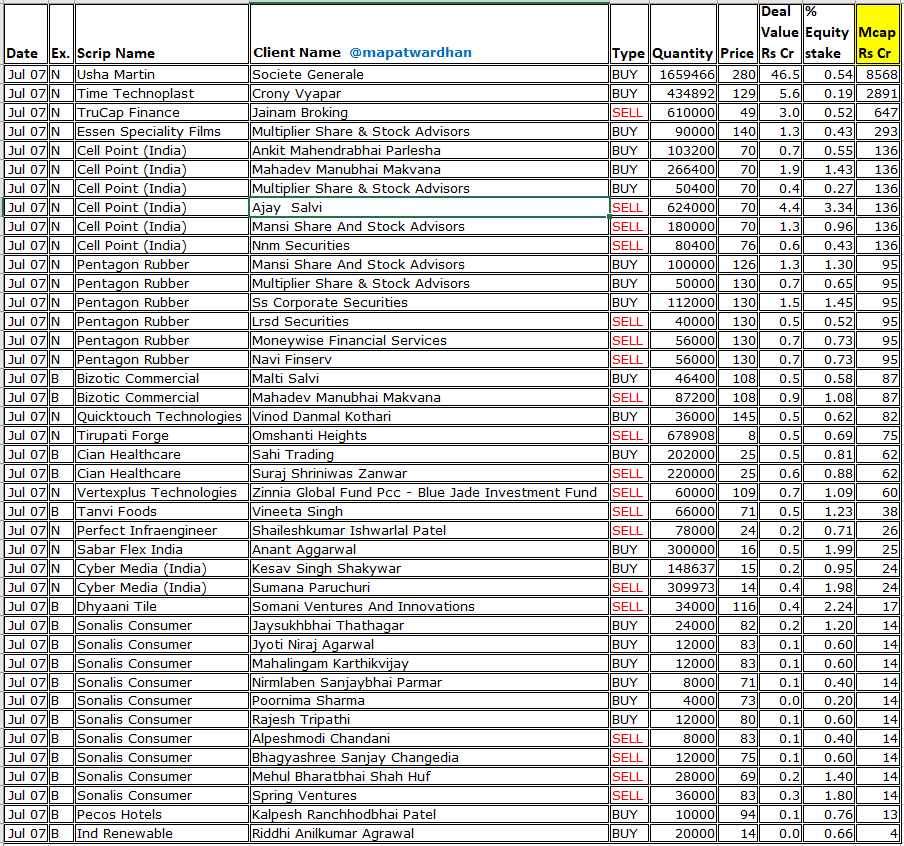Click the 'Riddhi Anilkumar Agrawal' cell
Screen dimensions: 904x846
tap(429, 834)
